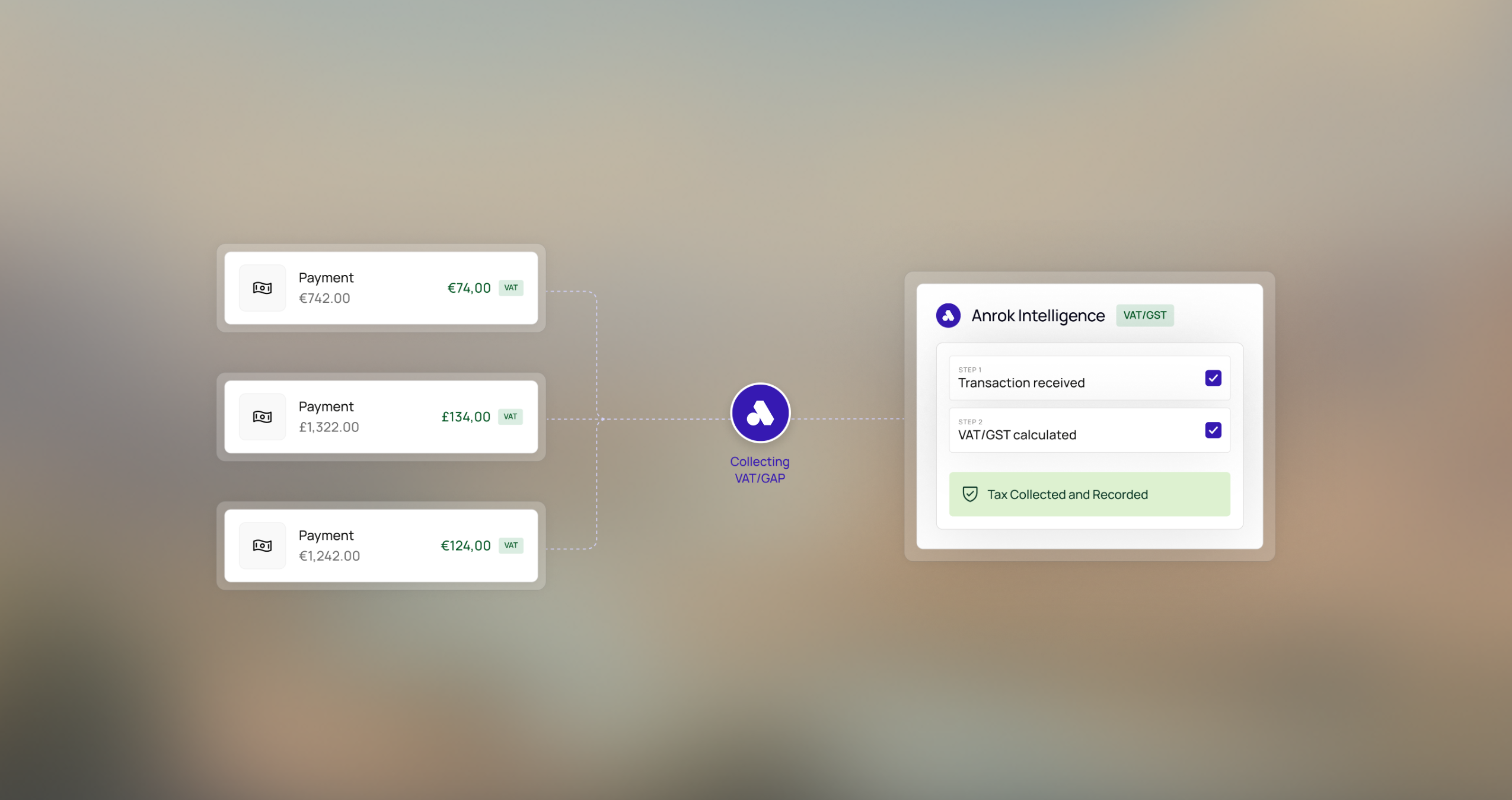The width and height of the screenshot is (1512, 800).
Task: Click the €1,242.00 payment total
Action: click(x=329, y=555)
